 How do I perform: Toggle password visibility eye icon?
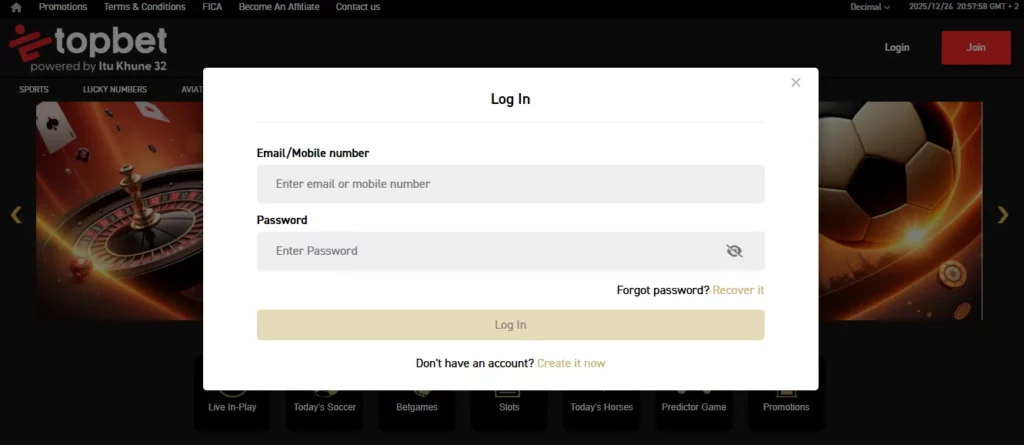(734, 251)
